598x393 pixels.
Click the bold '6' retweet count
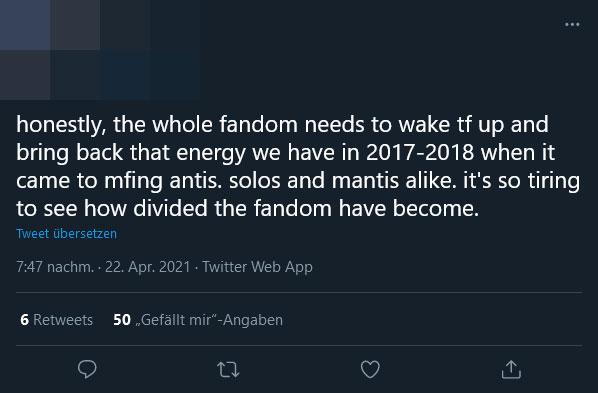(24, 320)
